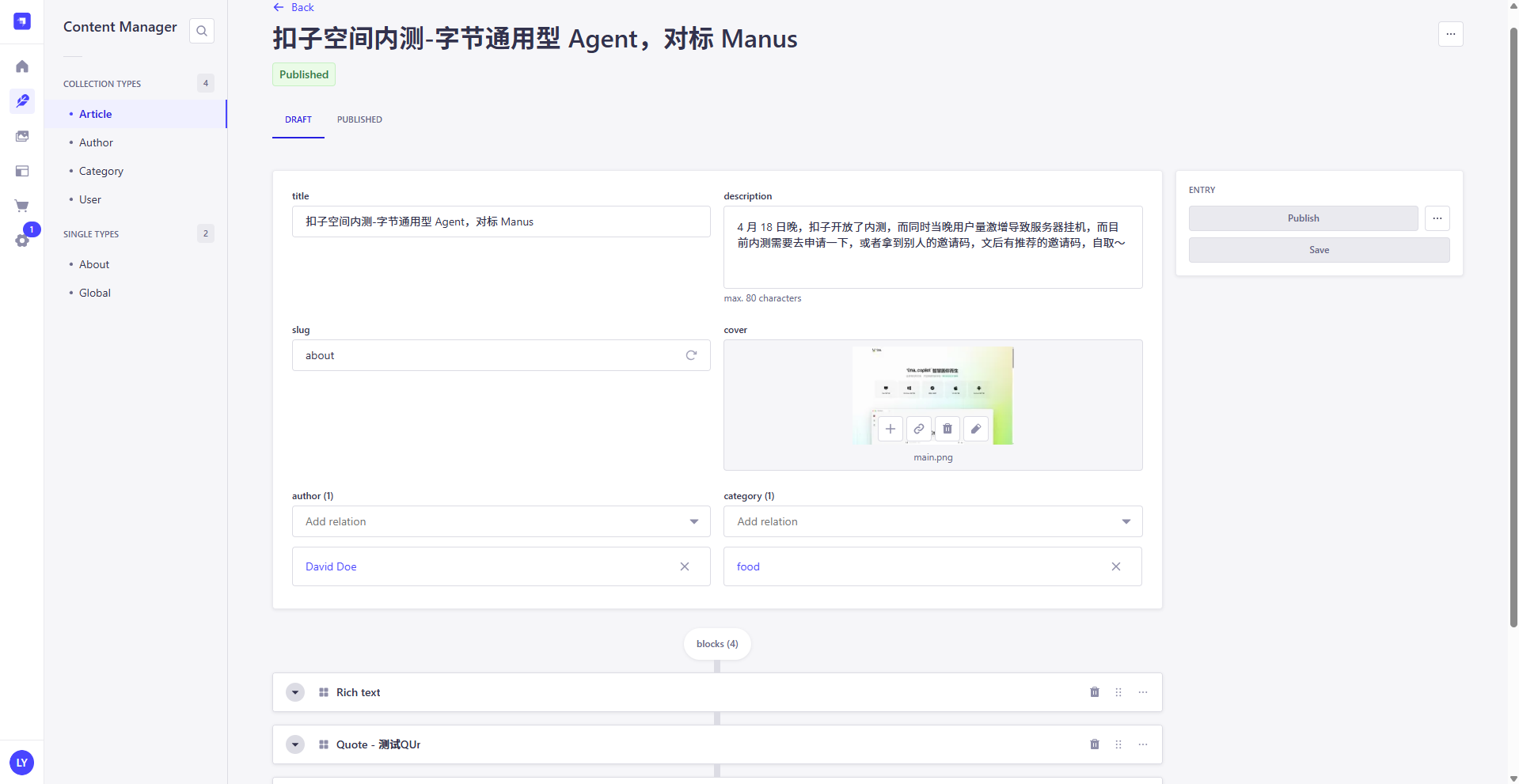Switch to the DRAFT tab

click(x=298, y=119)
